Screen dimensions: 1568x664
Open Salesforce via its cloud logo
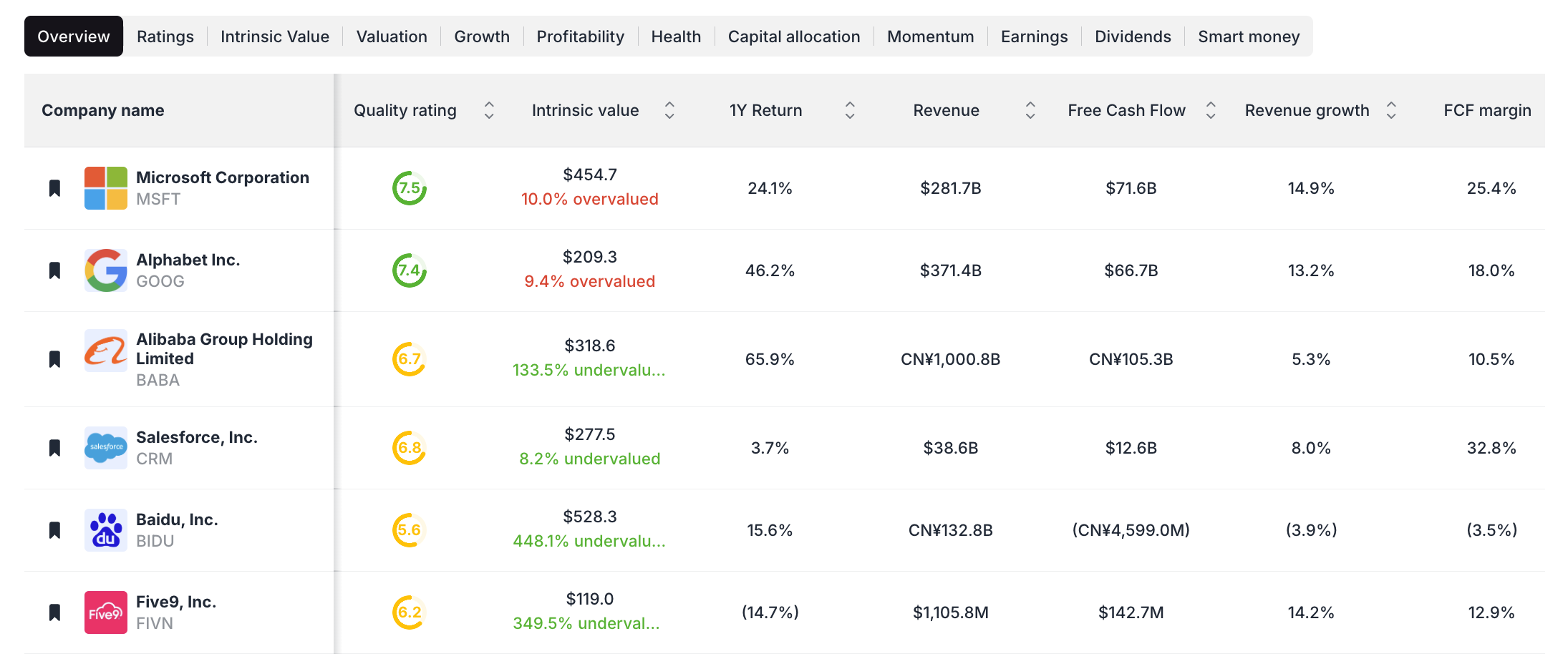coord(105,447)
